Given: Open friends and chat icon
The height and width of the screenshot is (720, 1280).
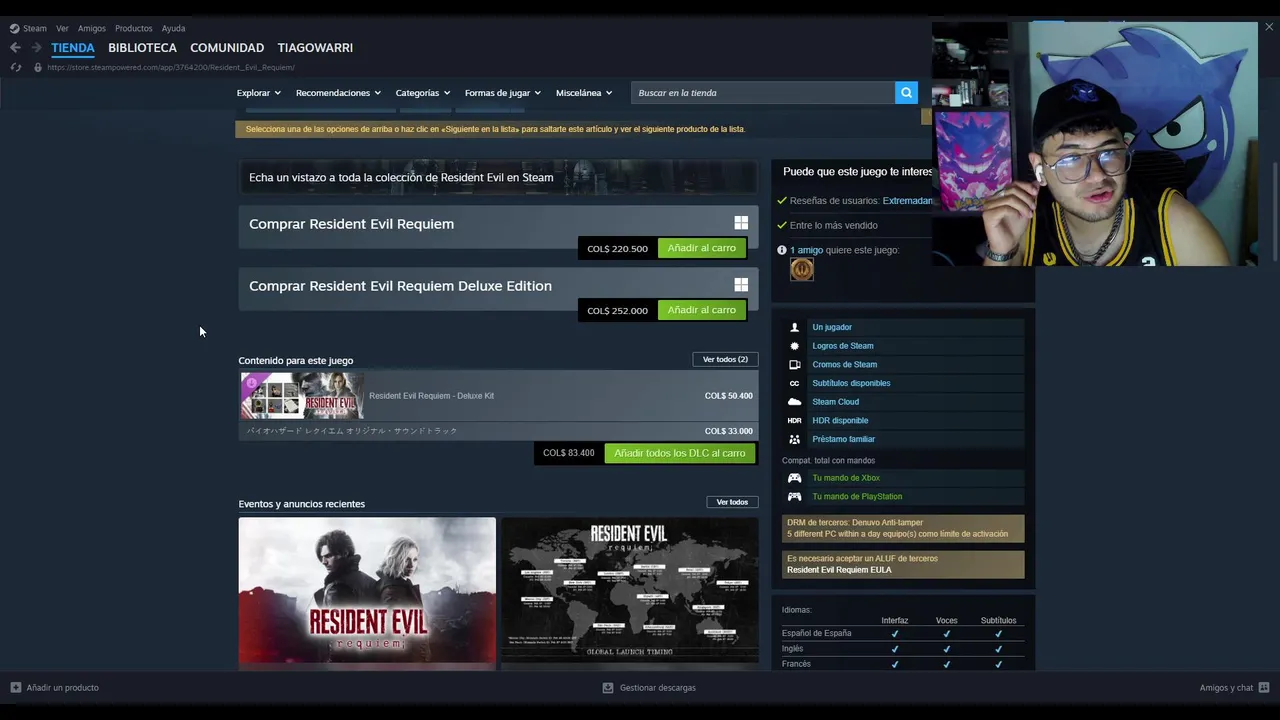Looking at the screenshot, I should (1264, 688).
